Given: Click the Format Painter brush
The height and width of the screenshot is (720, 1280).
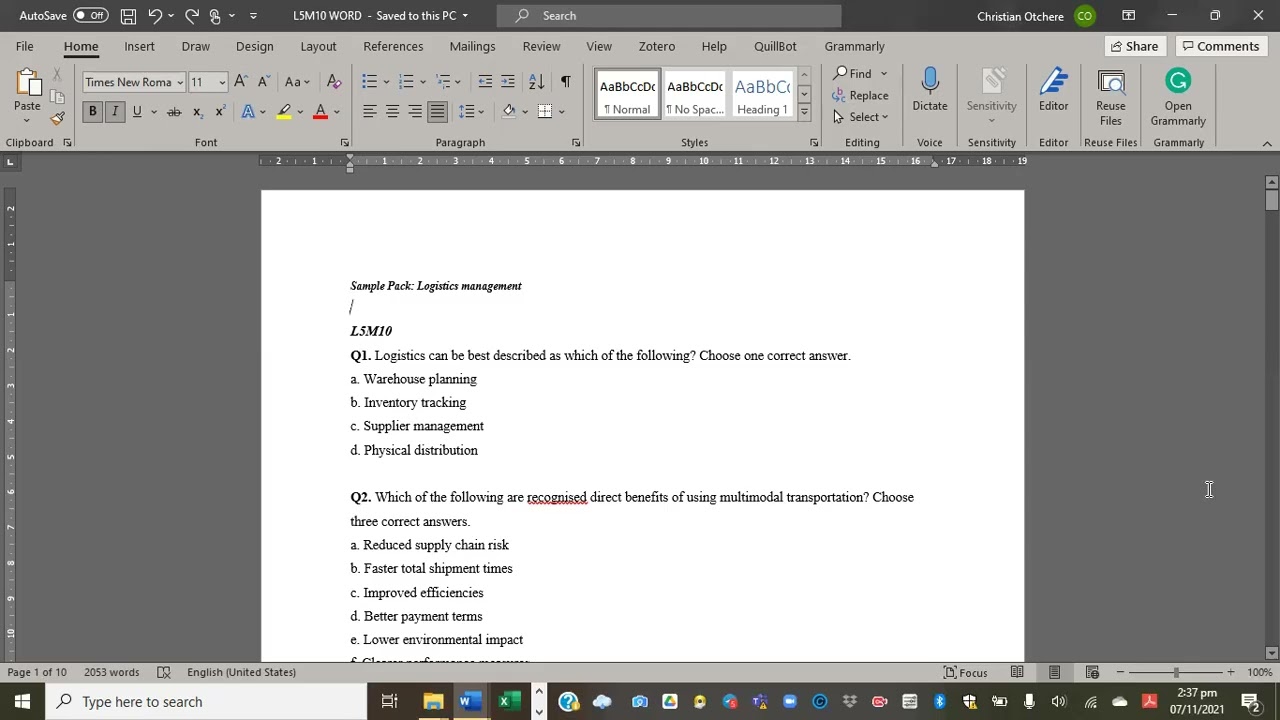Looking at the screenshot, I should click(x=58, y=118).
